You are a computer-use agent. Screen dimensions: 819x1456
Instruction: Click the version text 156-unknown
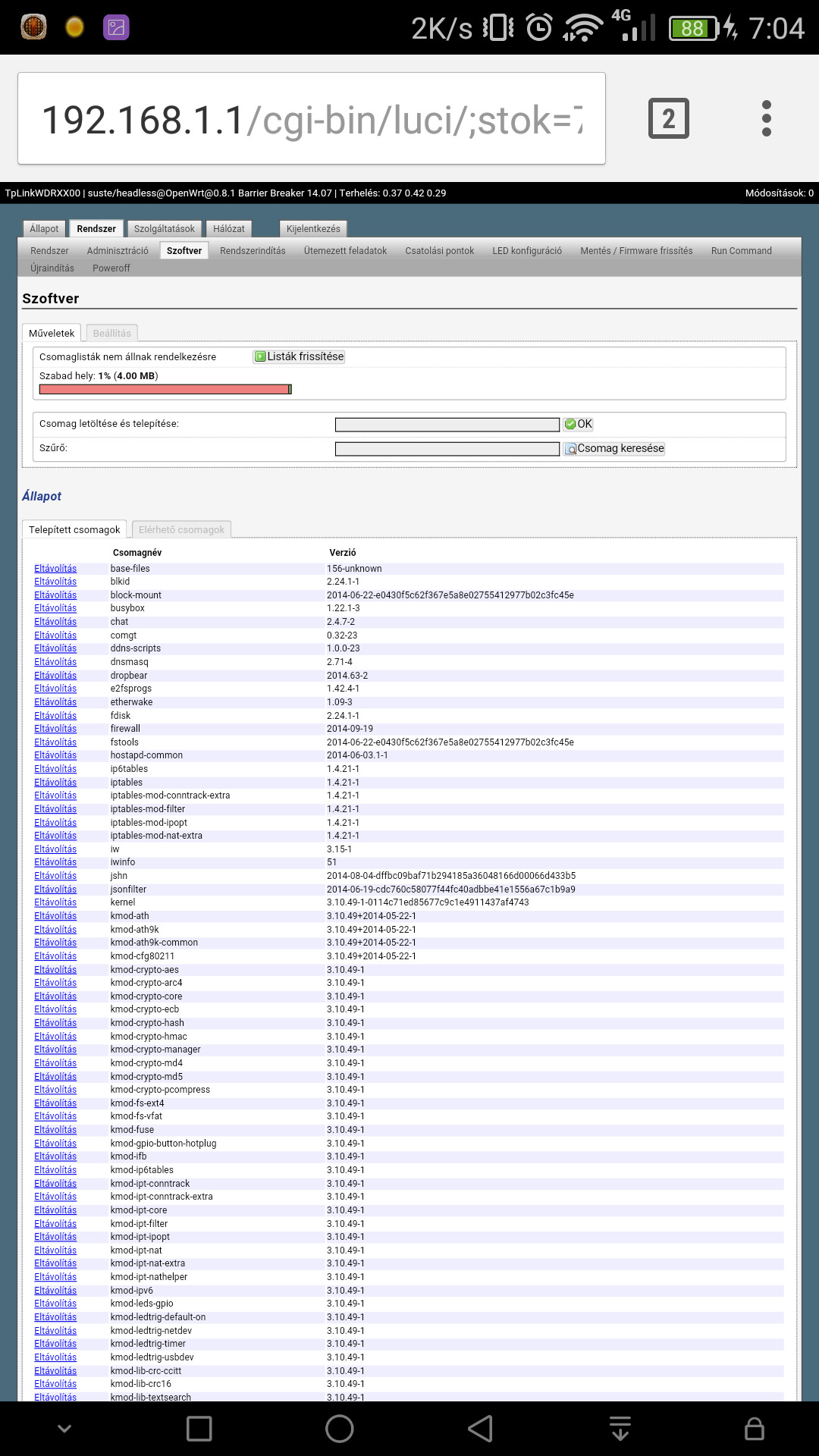coord(354,569)
